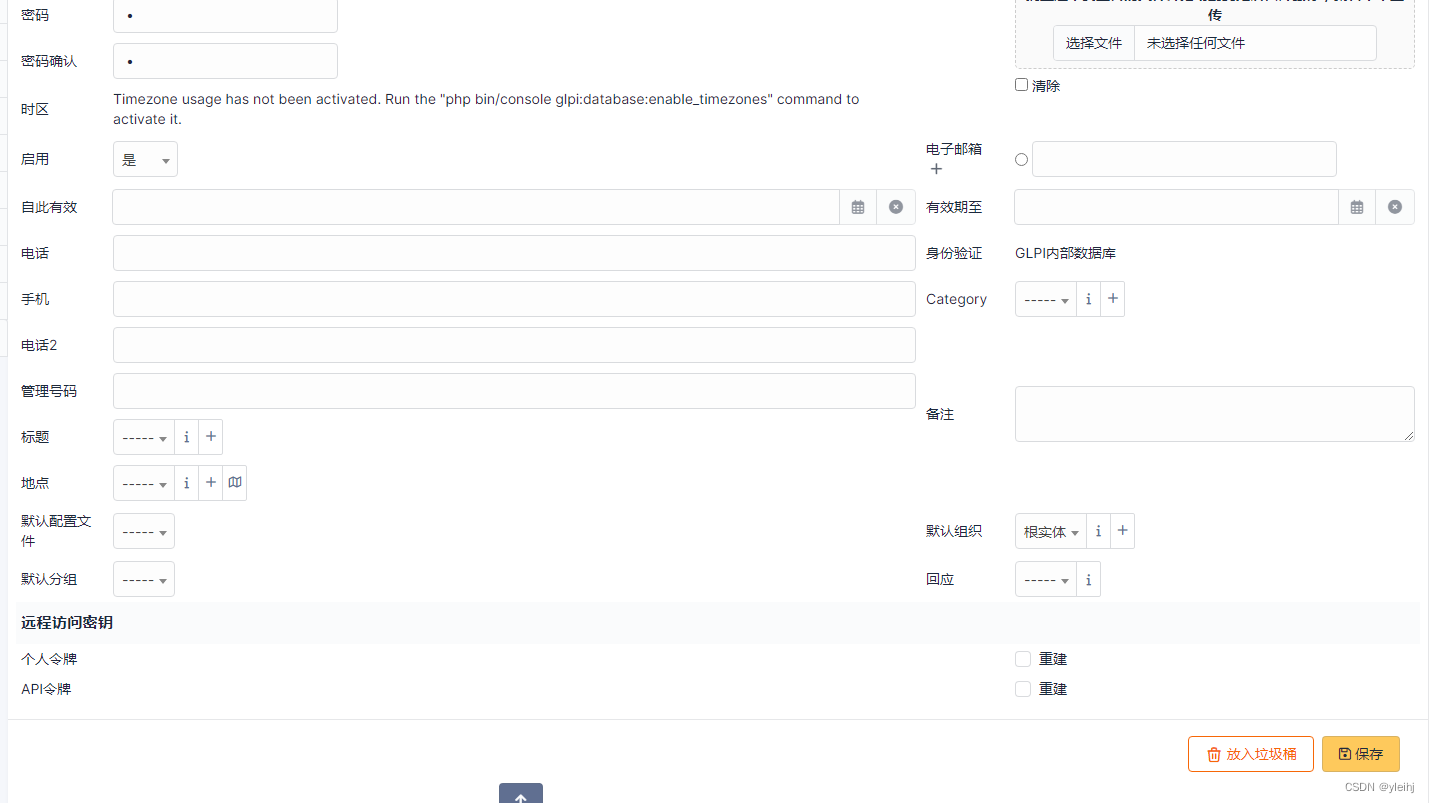Click the scroll-to-top arrow button
Screen dimensions: 1429x803
pos(521,794)
